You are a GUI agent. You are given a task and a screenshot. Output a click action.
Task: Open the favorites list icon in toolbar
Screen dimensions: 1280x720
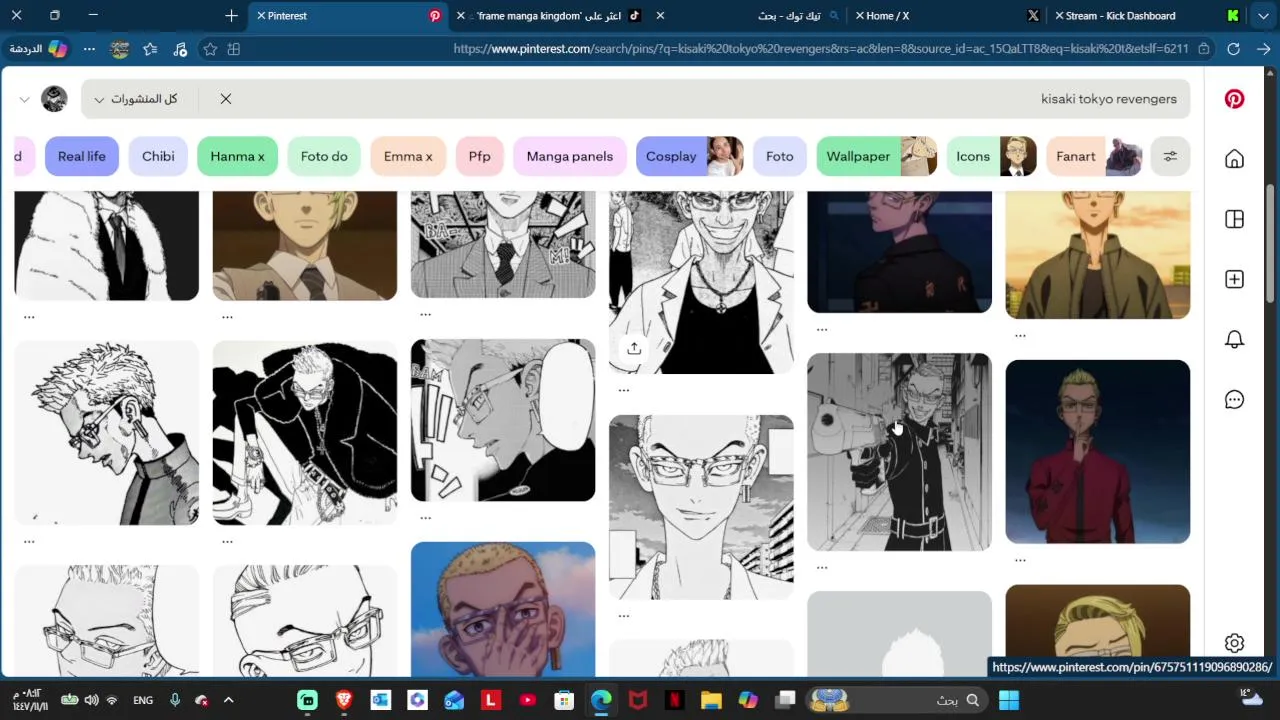pyautogui.click(x=150, y=48)
